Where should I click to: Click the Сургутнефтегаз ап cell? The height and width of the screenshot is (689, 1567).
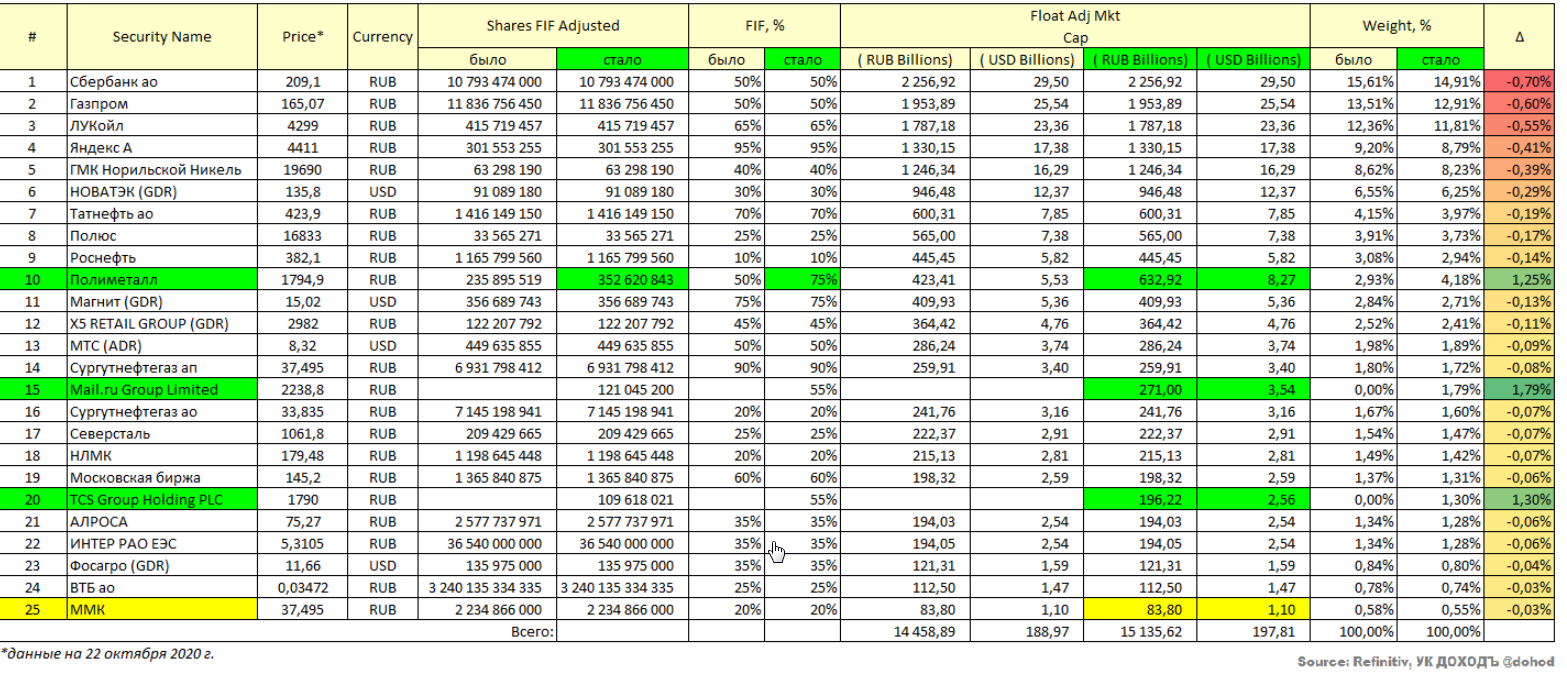[161, 367]
